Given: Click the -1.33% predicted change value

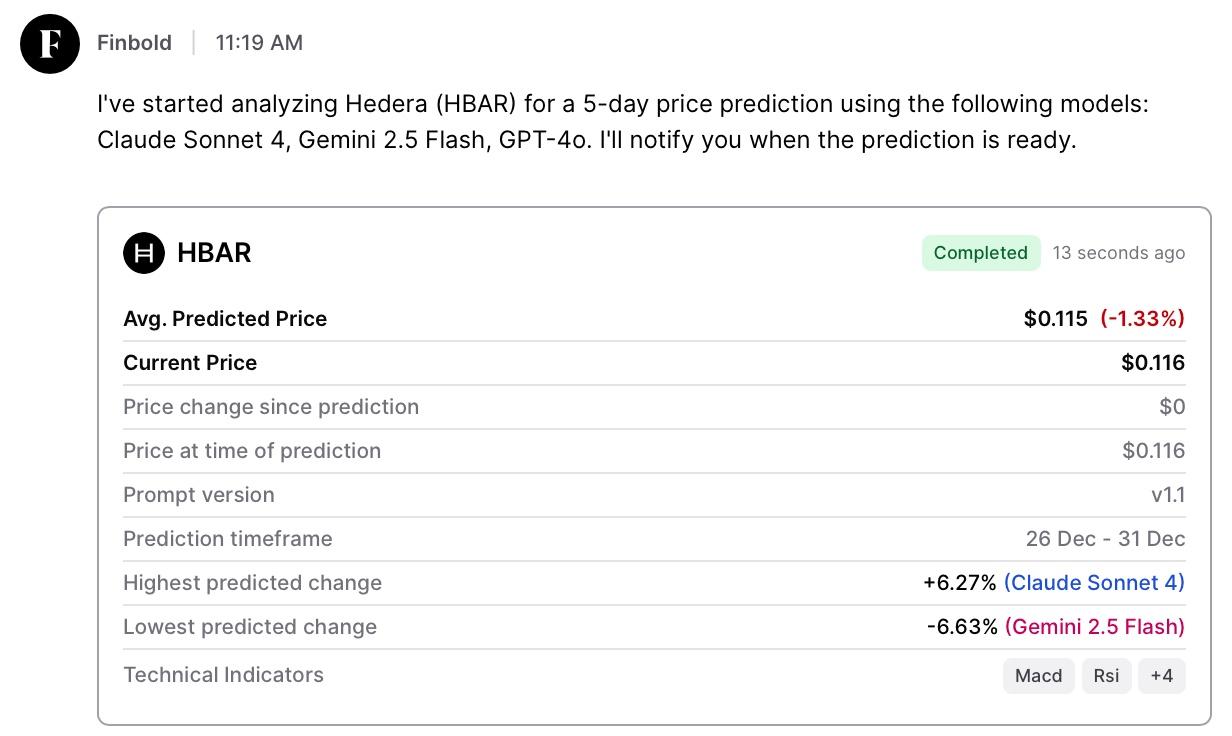Looking at the screenshot, I should click(x=1142, y=319).
